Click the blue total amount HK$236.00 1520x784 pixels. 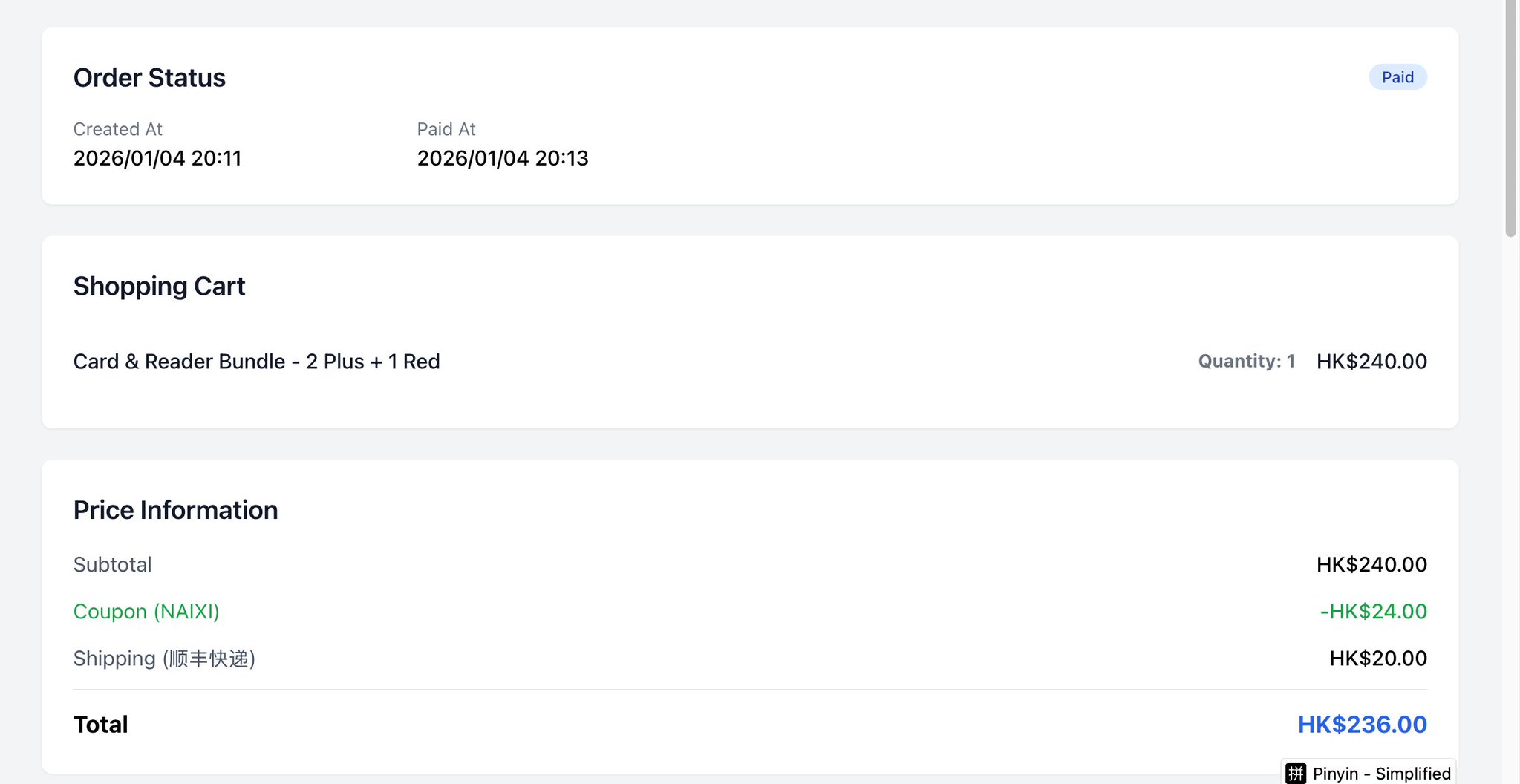1362,725
